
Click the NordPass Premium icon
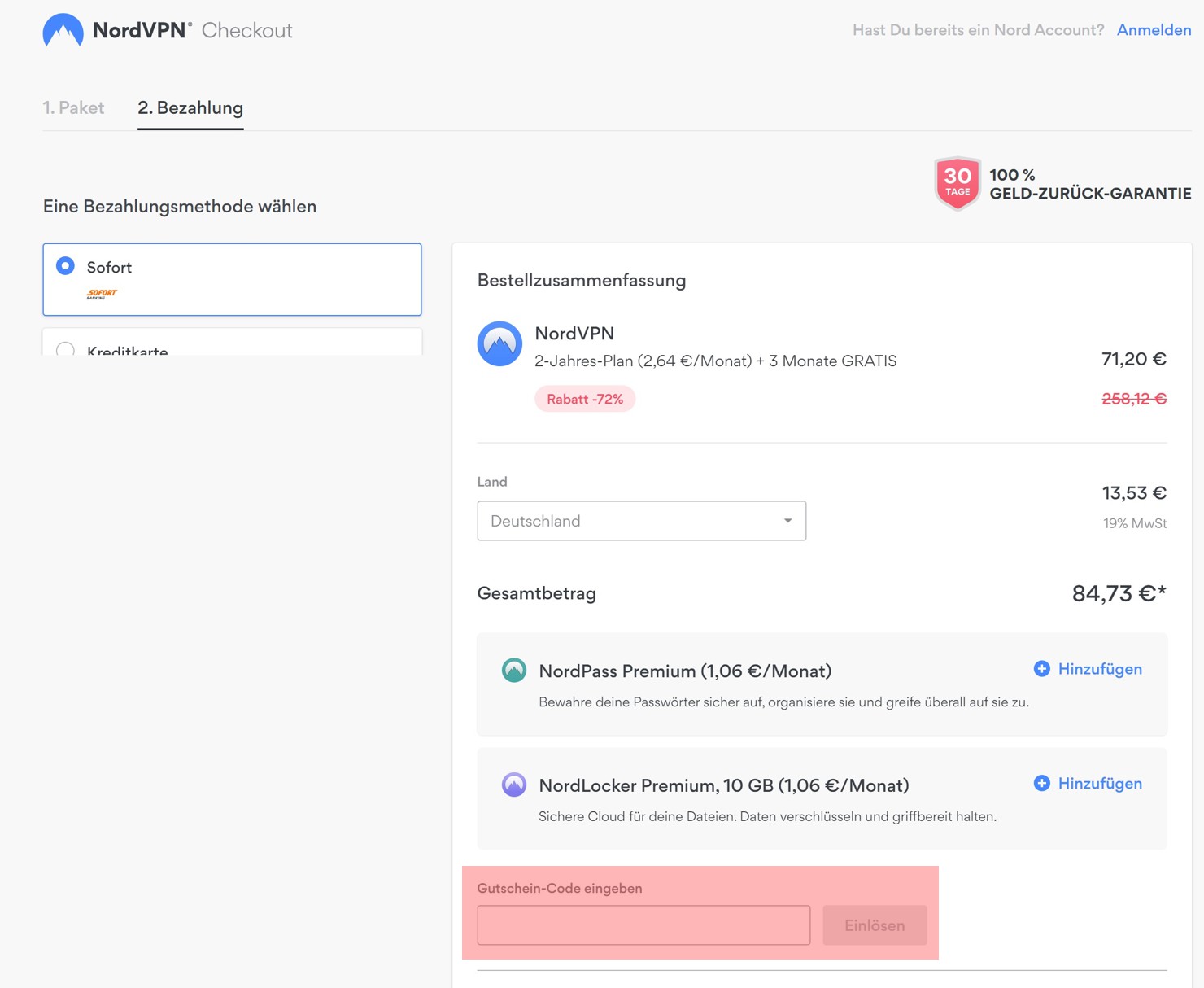[x=514, y=670]
